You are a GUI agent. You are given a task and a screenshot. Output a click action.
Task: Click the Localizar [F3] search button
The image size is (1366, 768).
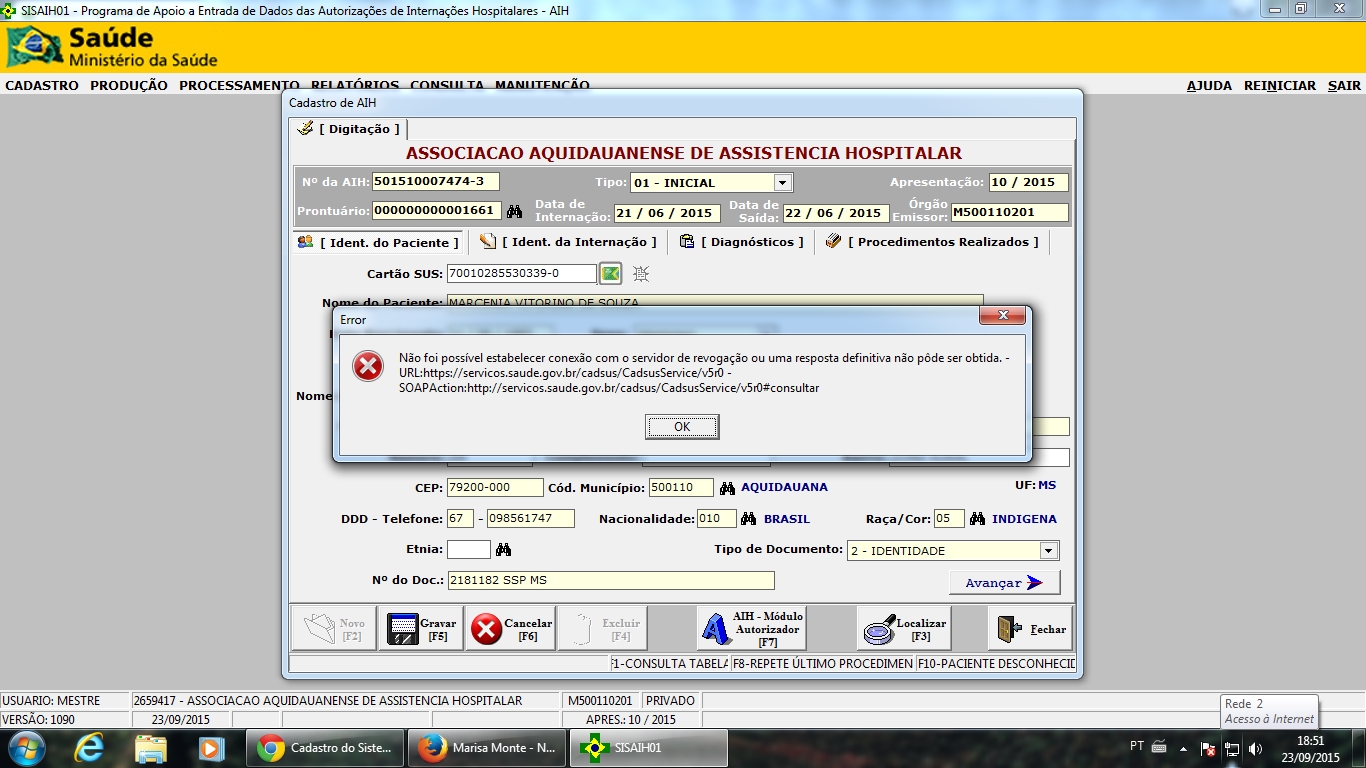(904, 629)
